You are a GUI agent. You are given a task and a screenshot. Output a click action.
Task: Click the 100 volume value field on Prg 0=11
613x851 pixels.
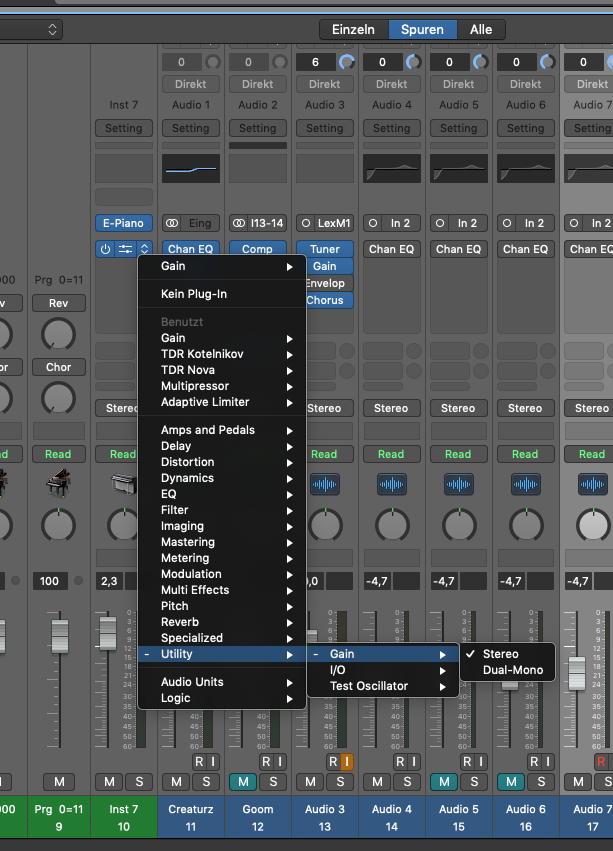coord(49,581)
